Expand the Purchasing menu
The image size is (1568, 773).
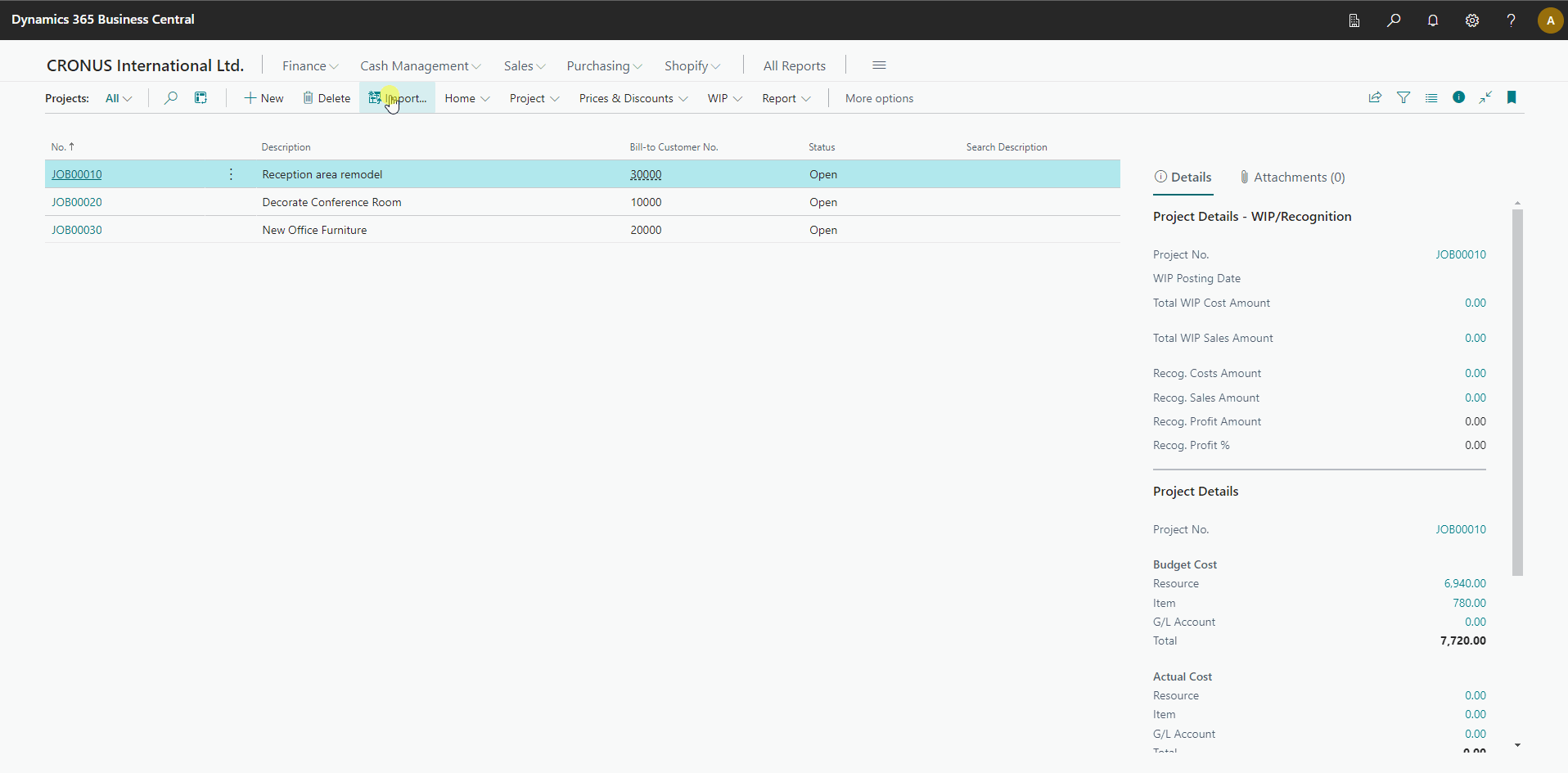[605, 65]
